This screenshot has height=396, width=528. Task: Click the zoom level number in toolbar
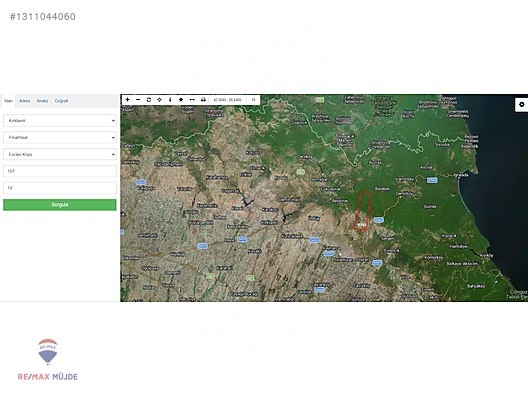point(253,100)
